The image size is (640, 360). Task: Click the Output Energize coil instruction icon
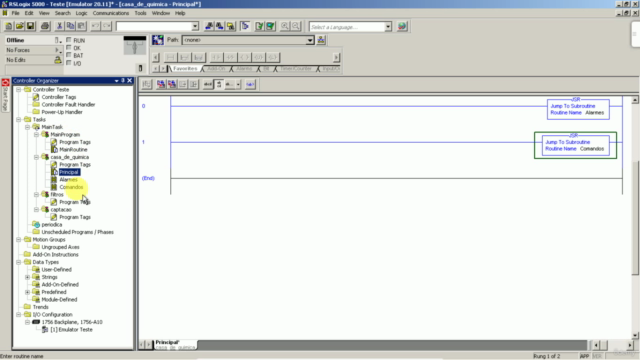point(244,57)
